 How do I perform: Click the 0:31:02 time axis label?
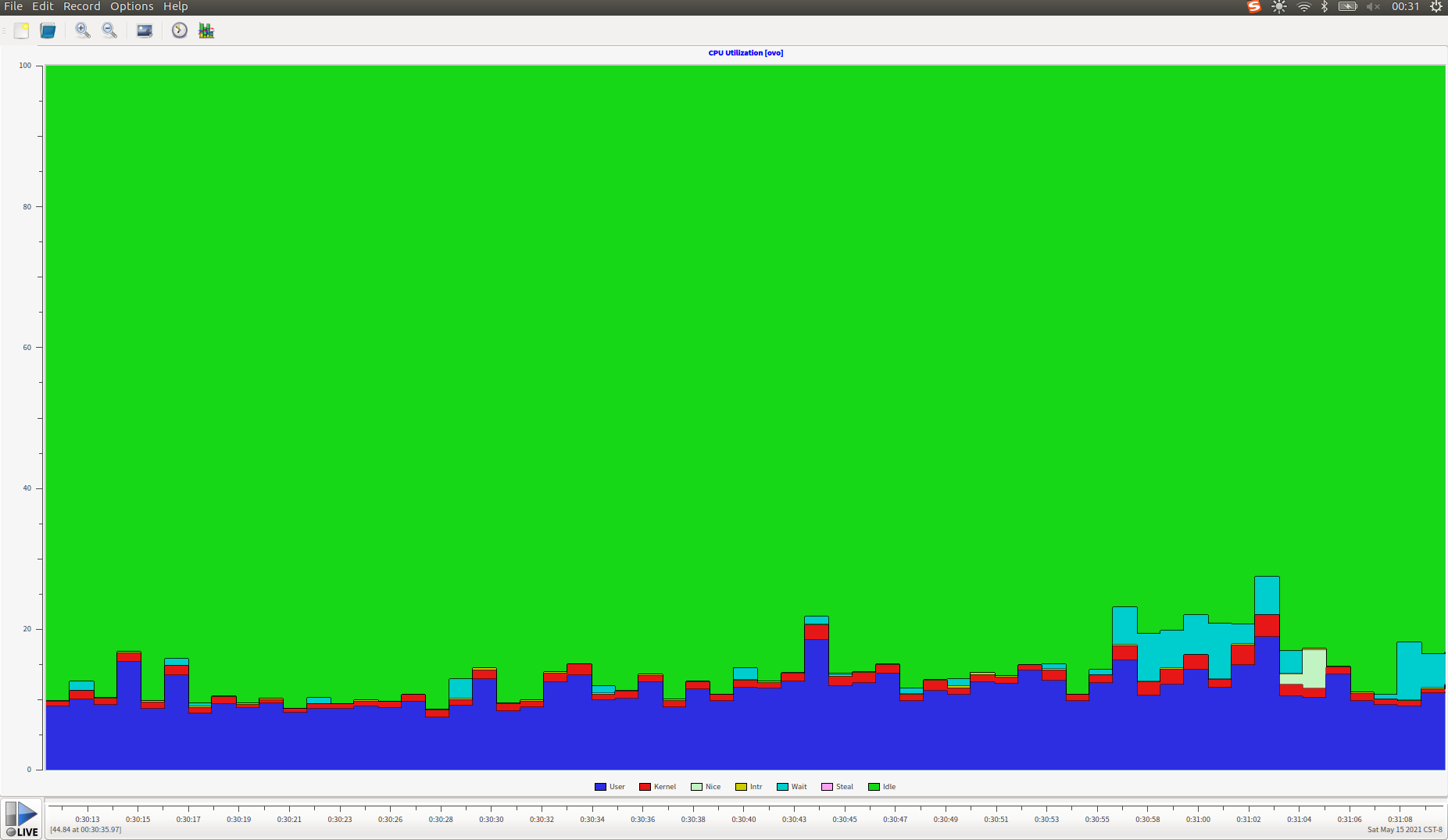[1249, 820]
